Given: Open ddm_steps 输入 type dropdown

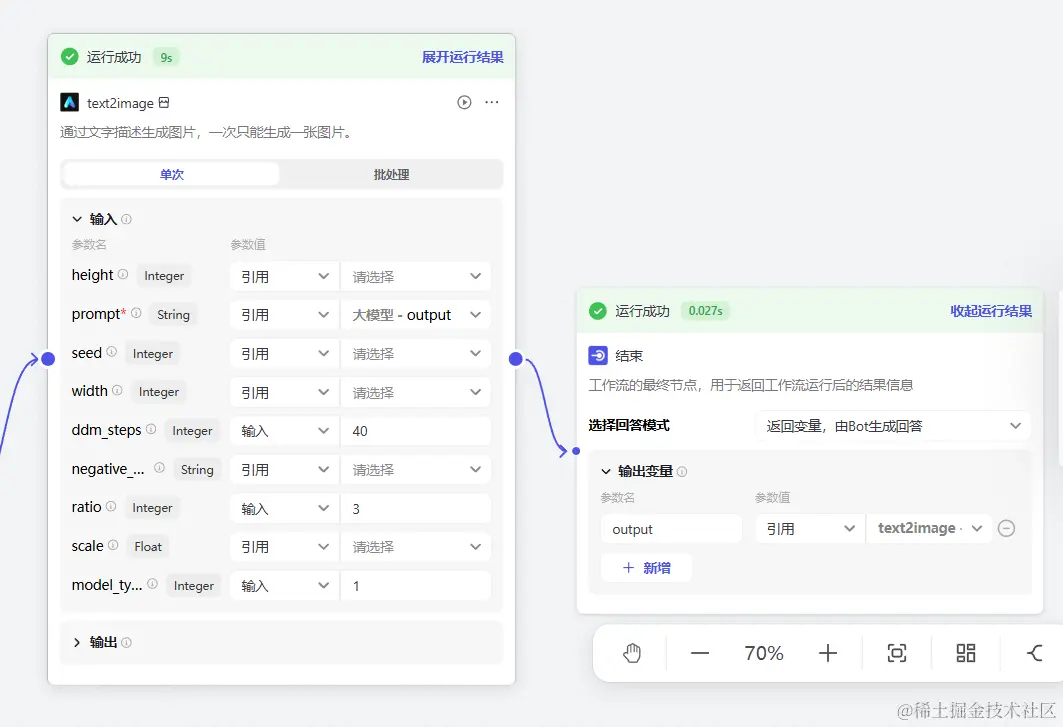Looking at the screenshot, I should (284, 431).
